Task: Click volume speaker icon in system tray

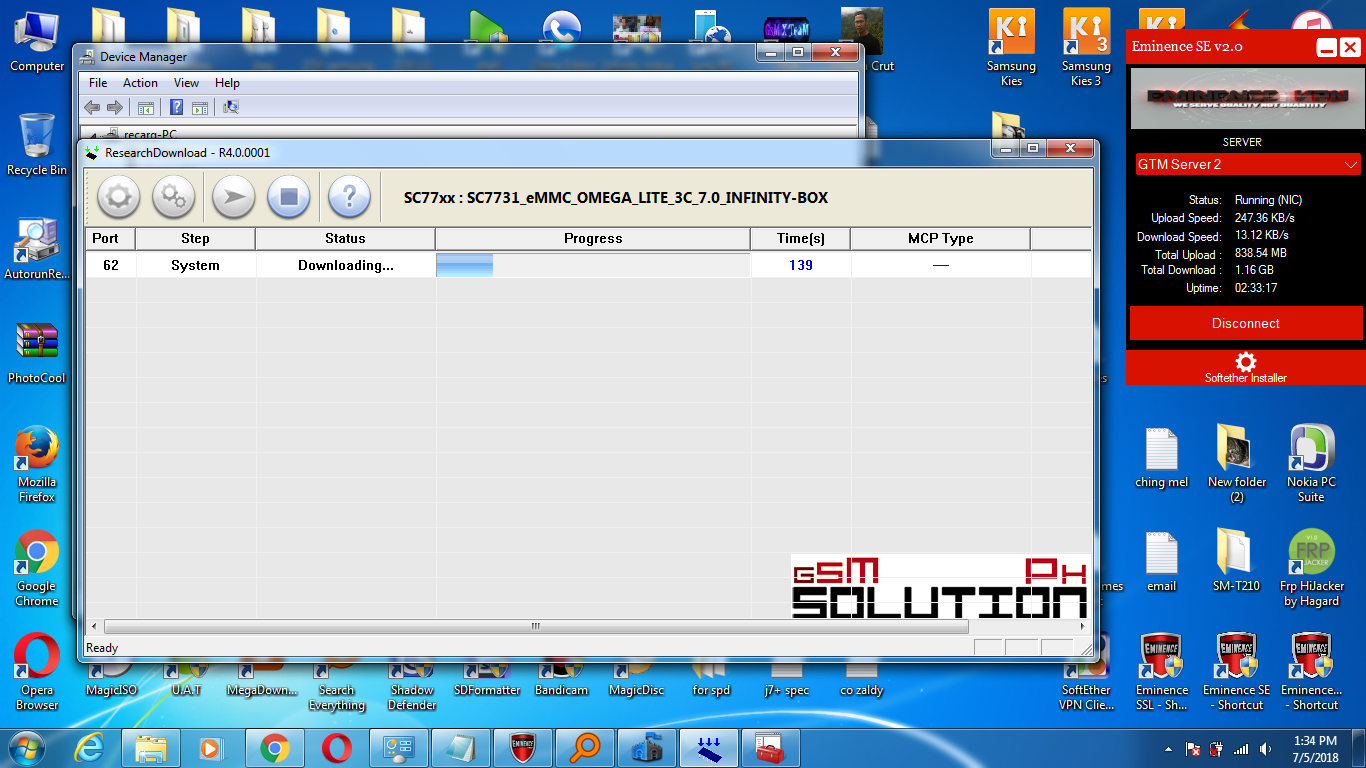Action: tap(1266, 749)
